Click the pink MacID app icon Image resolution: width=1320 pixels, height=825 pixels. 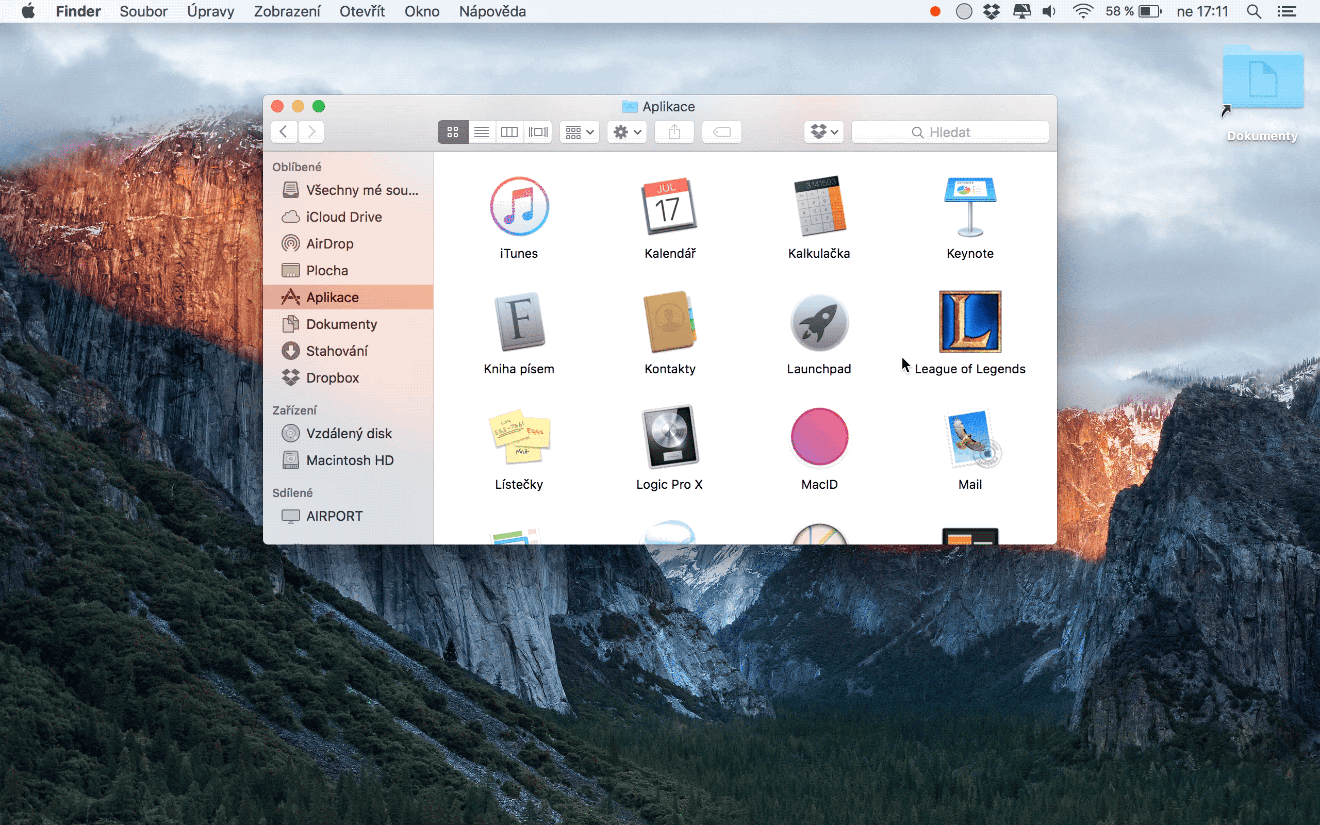pyautogui.click(x=819, y=437)
